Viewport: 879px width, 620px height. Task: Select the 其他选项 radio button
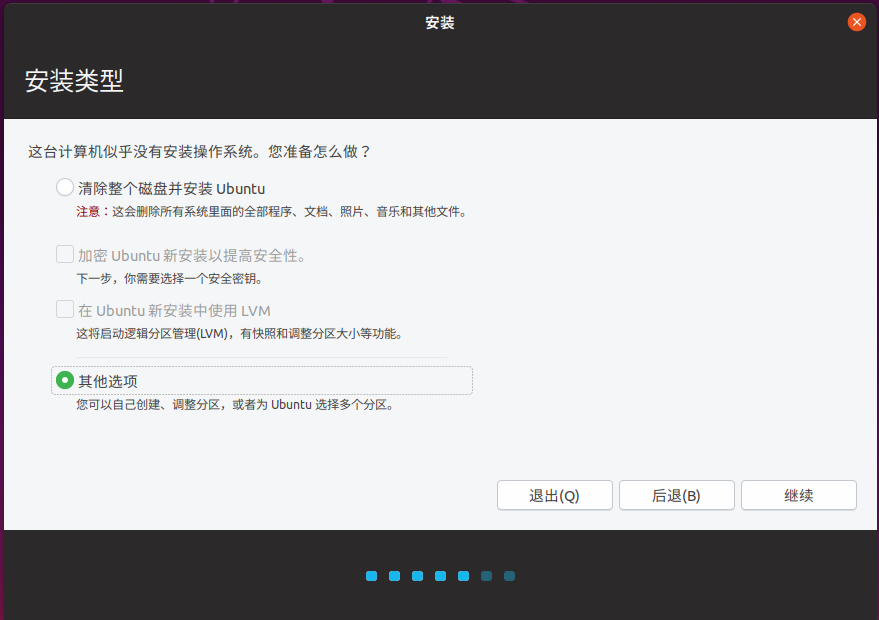(x=65, y=380)
